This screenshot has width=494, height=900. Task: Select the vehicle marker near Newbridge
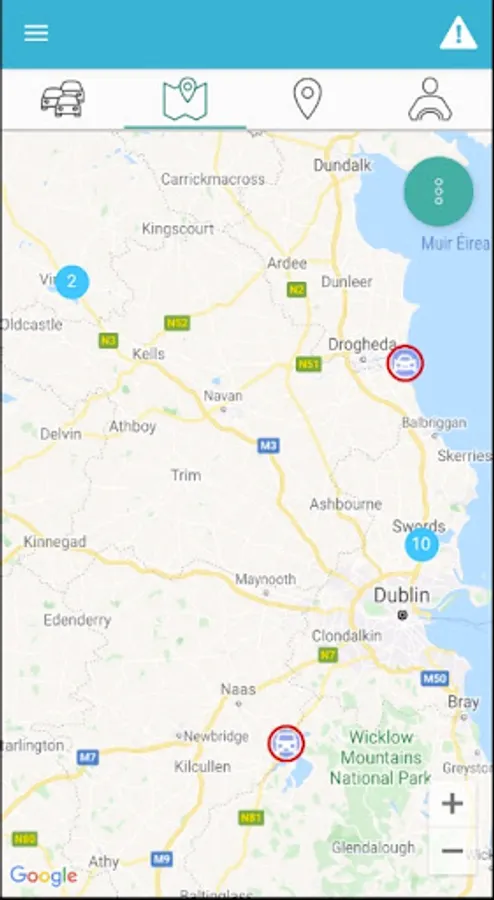click(x=286, y=743)
